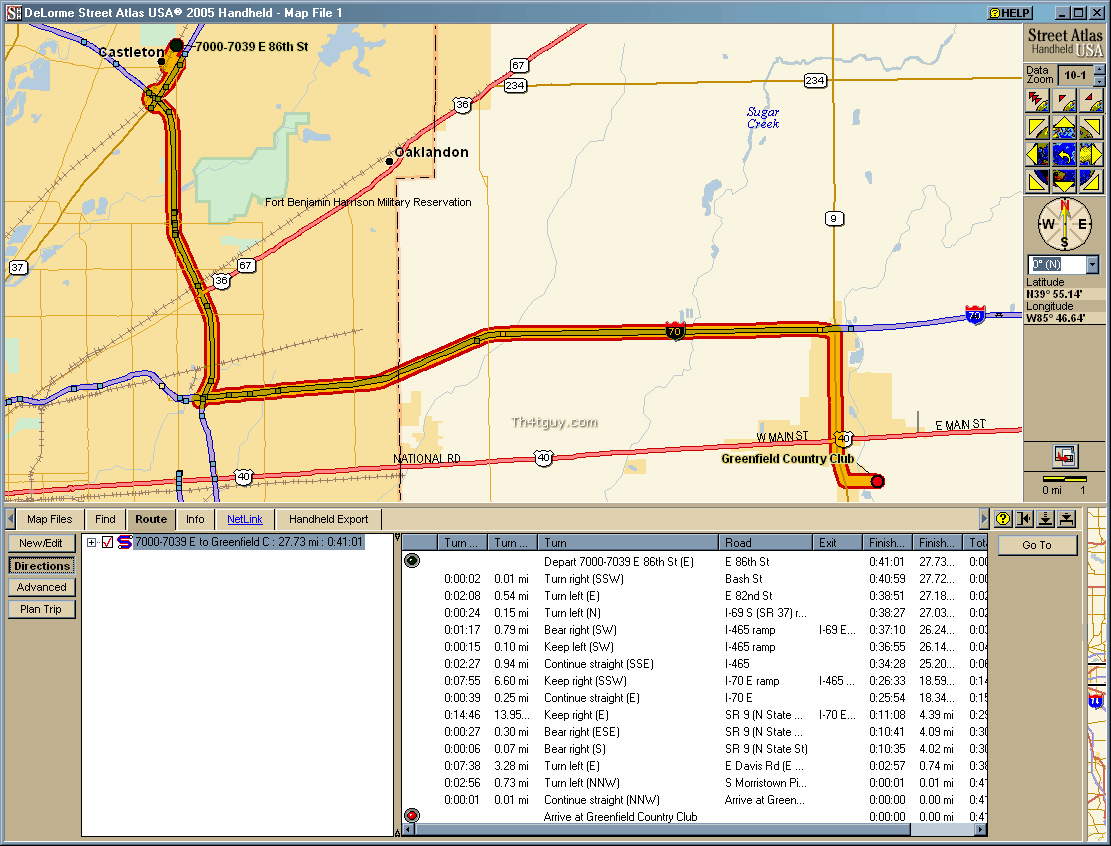The height and width of the screenshot is (846, 1111).
Task: Open the NetLink link tab
Action: [244, 519]
